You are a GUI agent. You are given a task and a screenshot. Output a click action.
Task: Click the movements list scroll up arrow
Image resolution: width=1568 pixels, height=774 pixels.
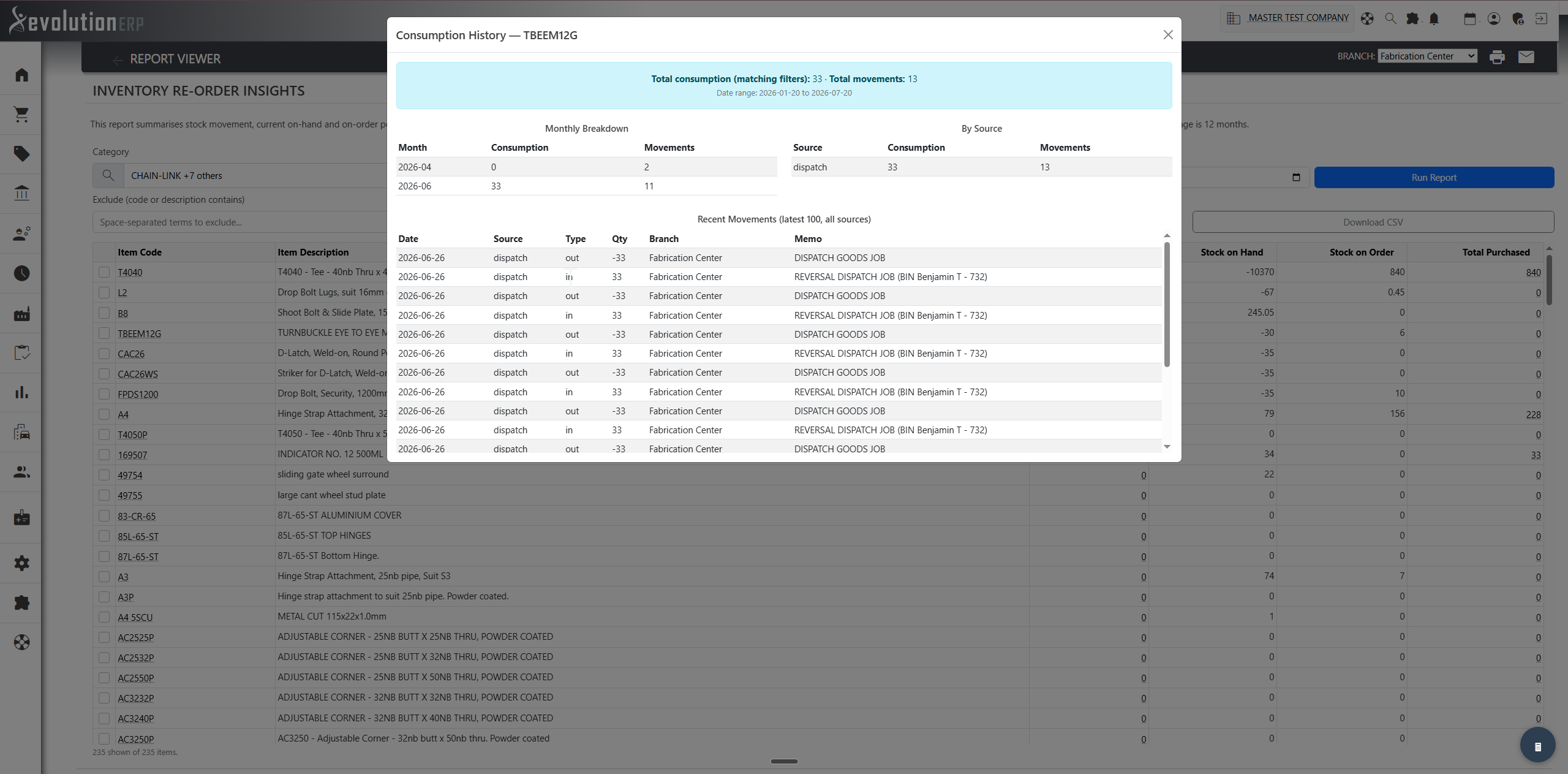(x=1167, y=236)
